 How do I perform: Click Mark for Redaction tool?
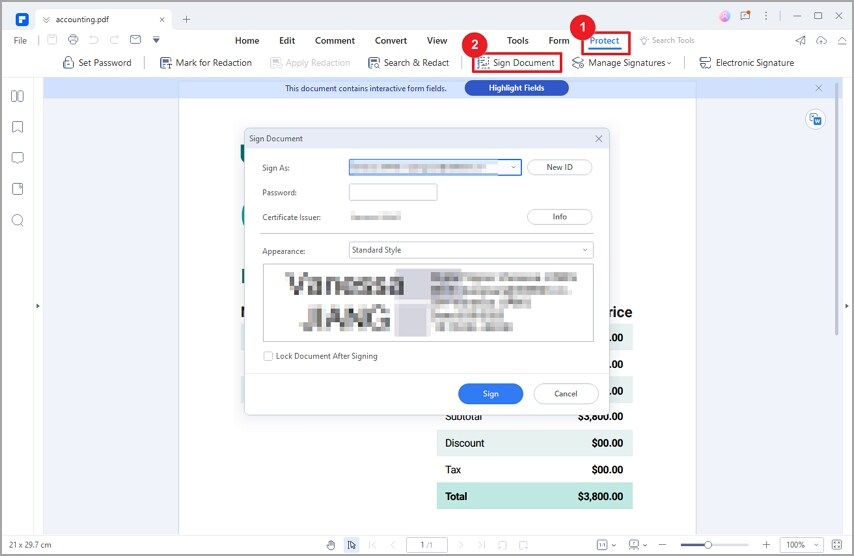point(205,63)
